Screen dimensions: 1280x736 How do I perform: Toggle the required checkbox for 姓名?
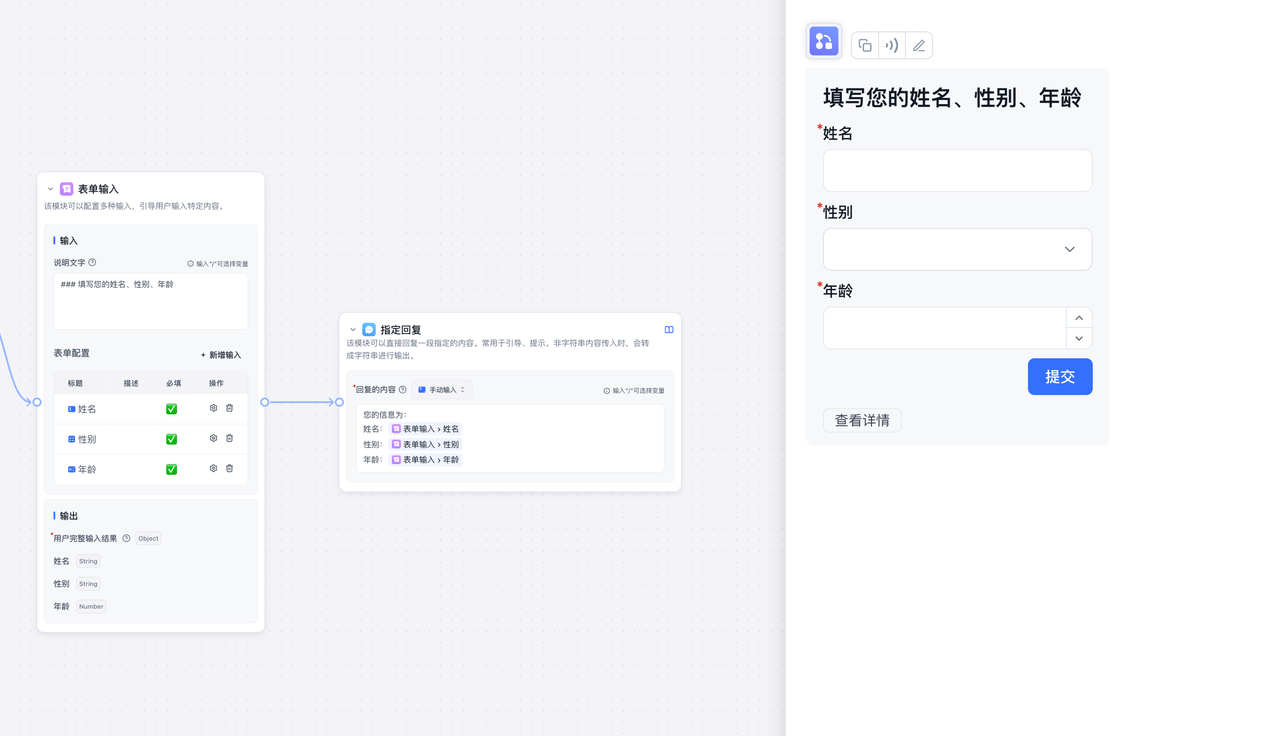(x=171, y=409)
